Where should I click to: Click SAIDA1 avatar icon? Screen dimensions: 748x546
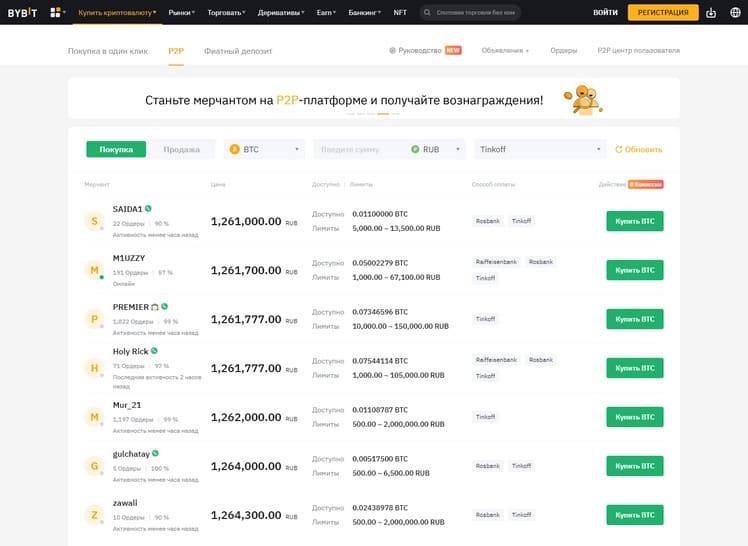94,221
